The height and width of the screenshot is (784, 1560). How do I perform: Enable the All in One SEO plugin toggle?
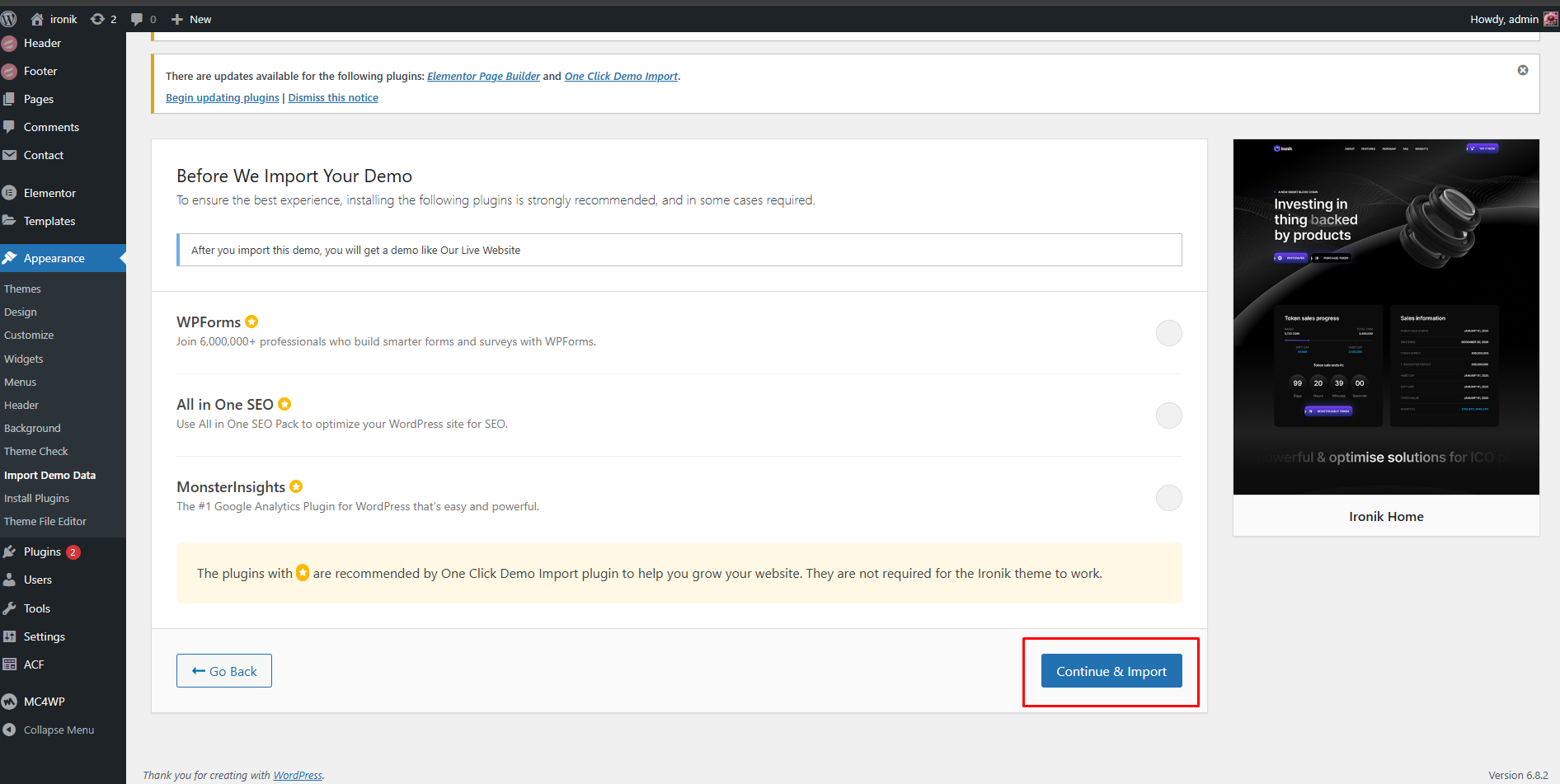coord(1168,415)
